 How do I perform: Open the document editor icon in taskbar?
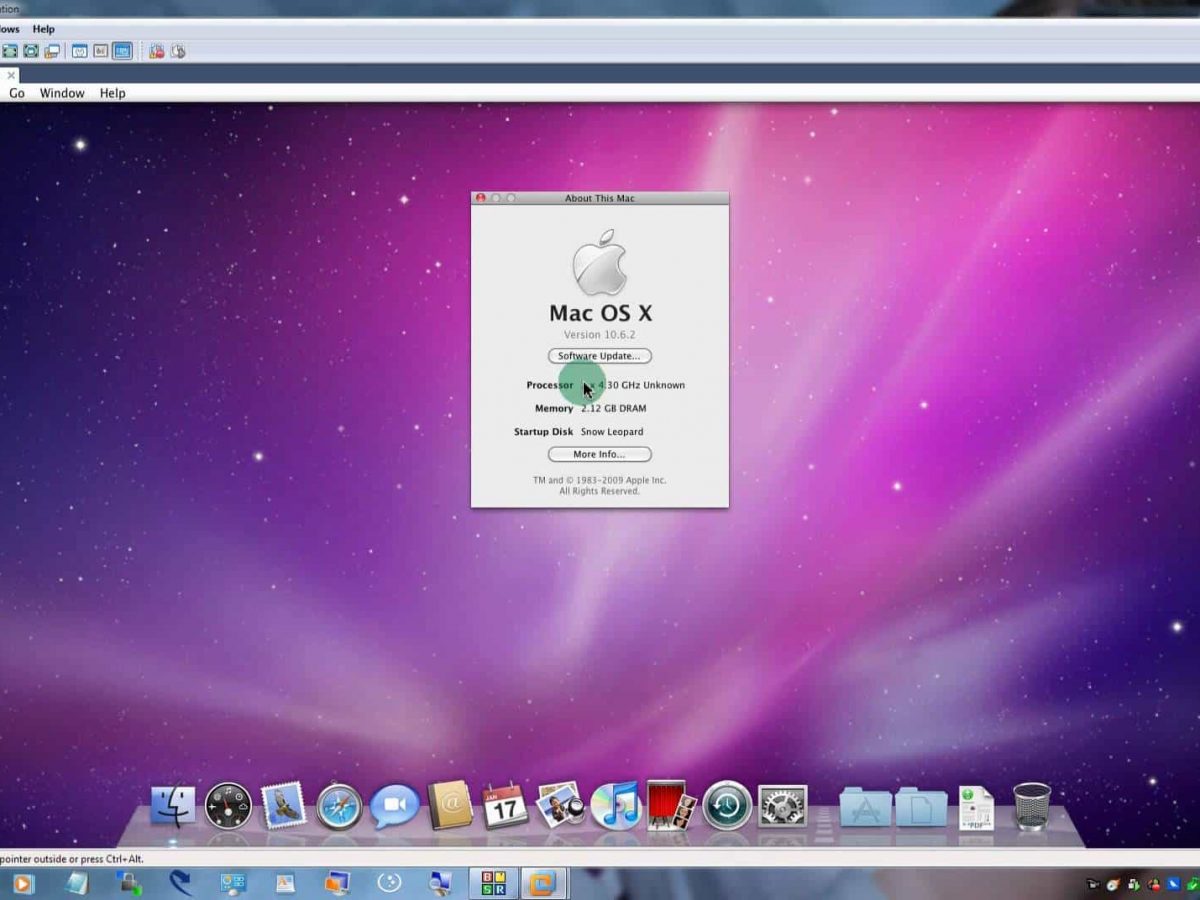(285, 883)
